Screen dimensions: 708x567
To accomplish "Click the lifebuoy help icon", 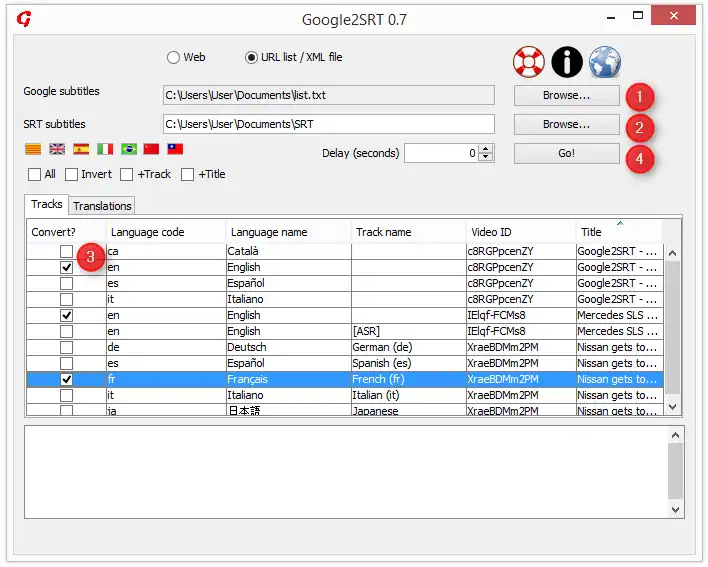I will (x=529, y=62).
